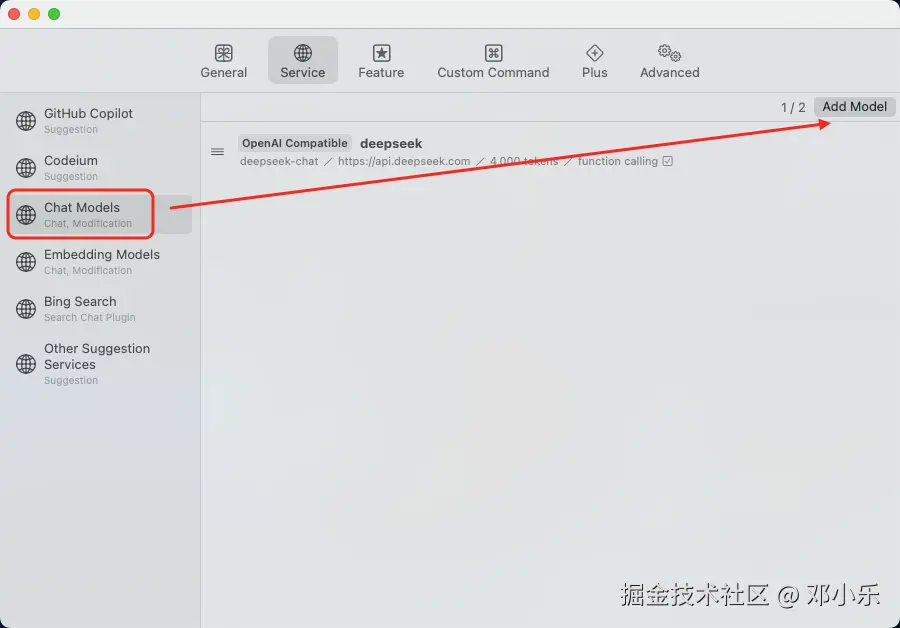Open the Advanced settings tab

[669, 61]
